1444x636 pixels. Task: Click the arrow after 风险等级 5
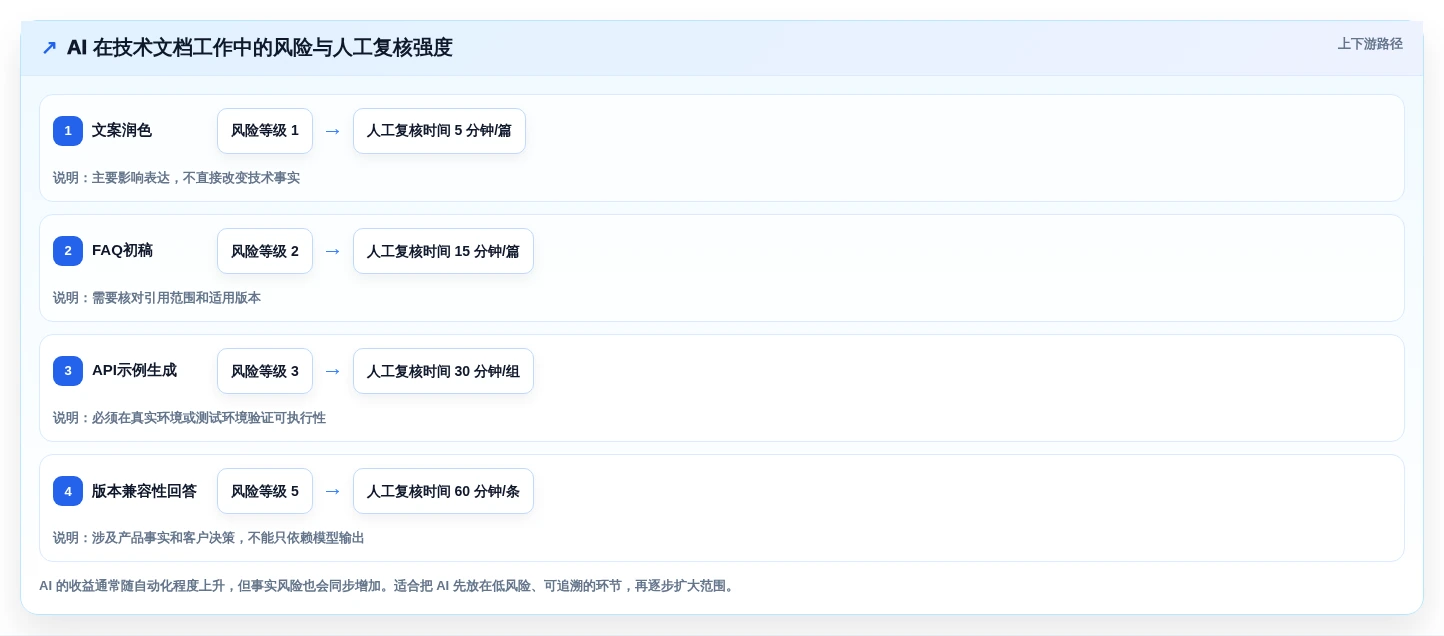point(333,491)
